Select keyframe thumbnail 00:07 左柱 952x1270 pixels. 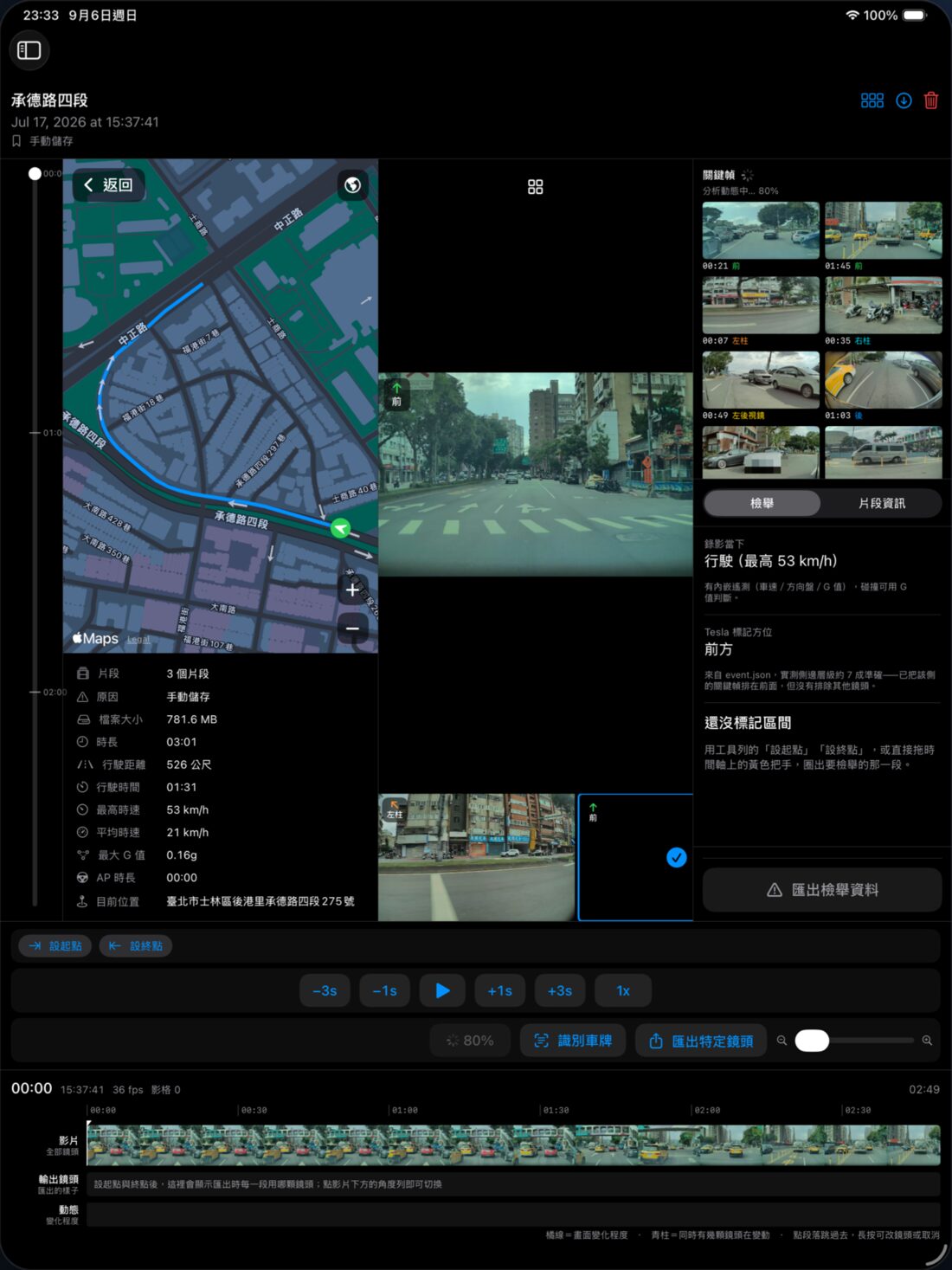pyautogui.click(x=761, y=305)
